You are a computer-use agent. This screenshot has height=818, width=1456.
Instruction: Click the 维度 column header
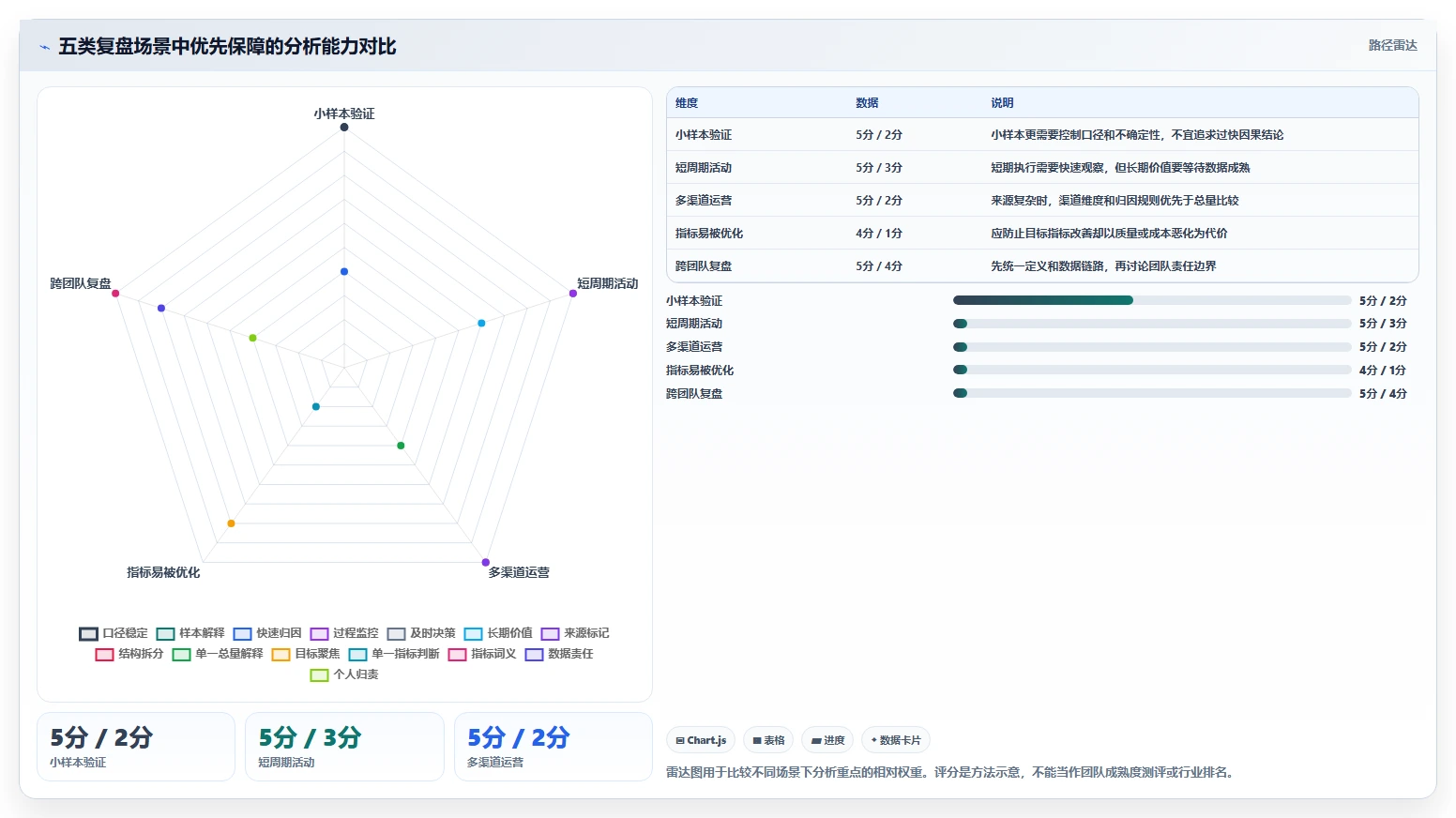[x=687, y=103]
